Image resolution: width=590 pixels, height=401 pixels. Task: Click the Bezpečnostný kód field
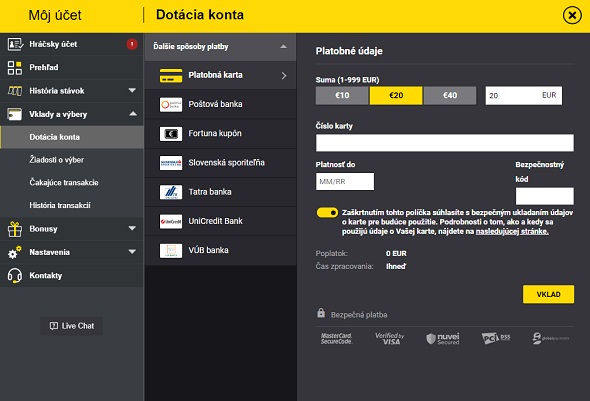544,196
